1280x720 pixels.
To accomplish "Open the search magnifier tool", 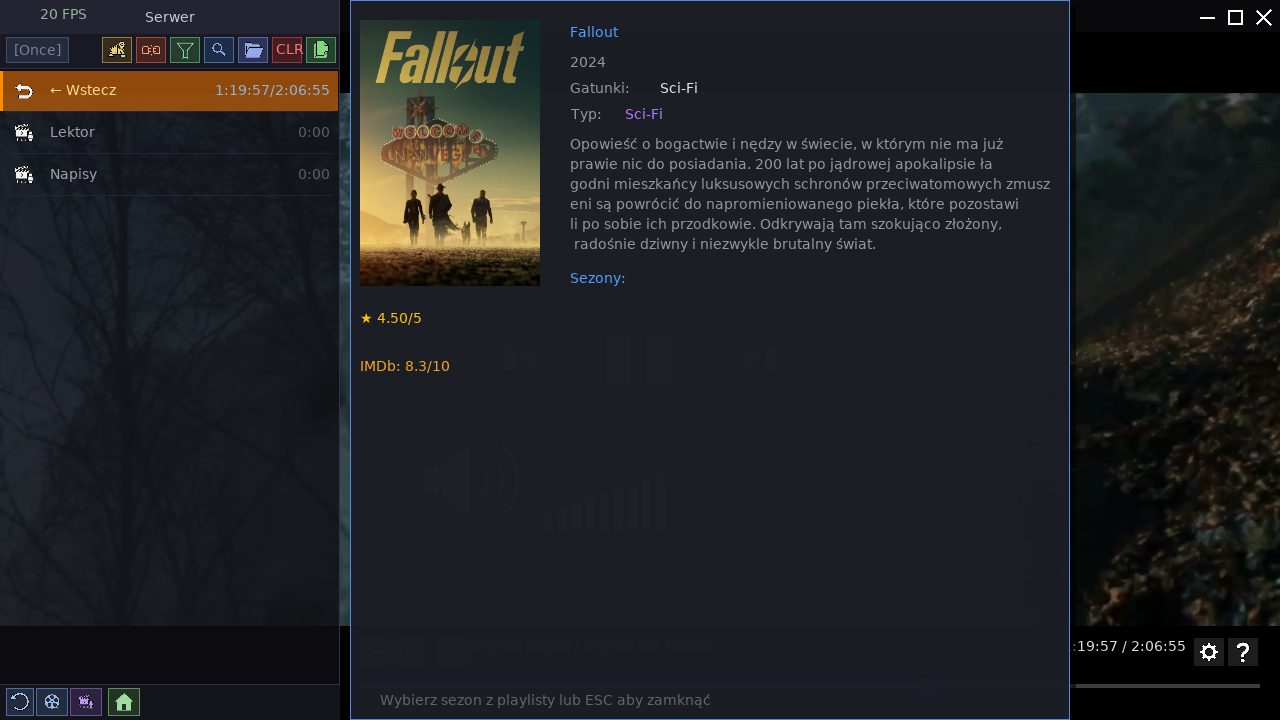I will pos(219,50).
